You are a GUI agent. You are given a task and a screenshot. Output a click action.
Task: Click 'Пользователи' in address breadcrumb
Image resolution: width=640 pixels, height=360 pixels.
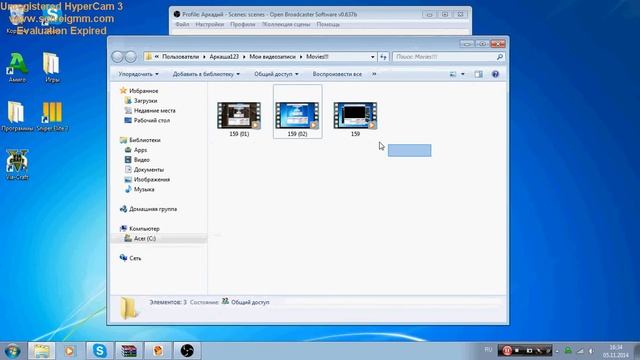180,57
